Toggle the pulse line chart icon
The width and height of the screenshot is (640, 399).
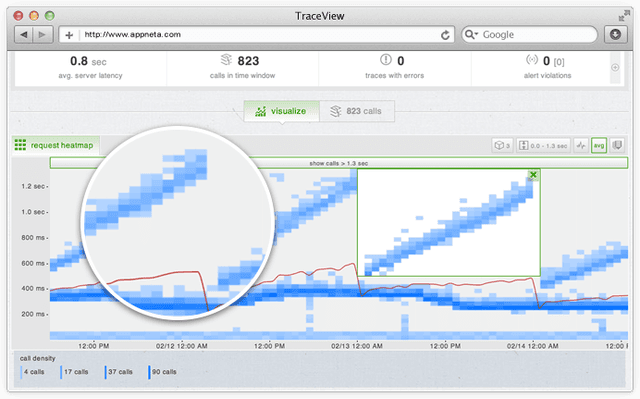[x=581, y=145]
